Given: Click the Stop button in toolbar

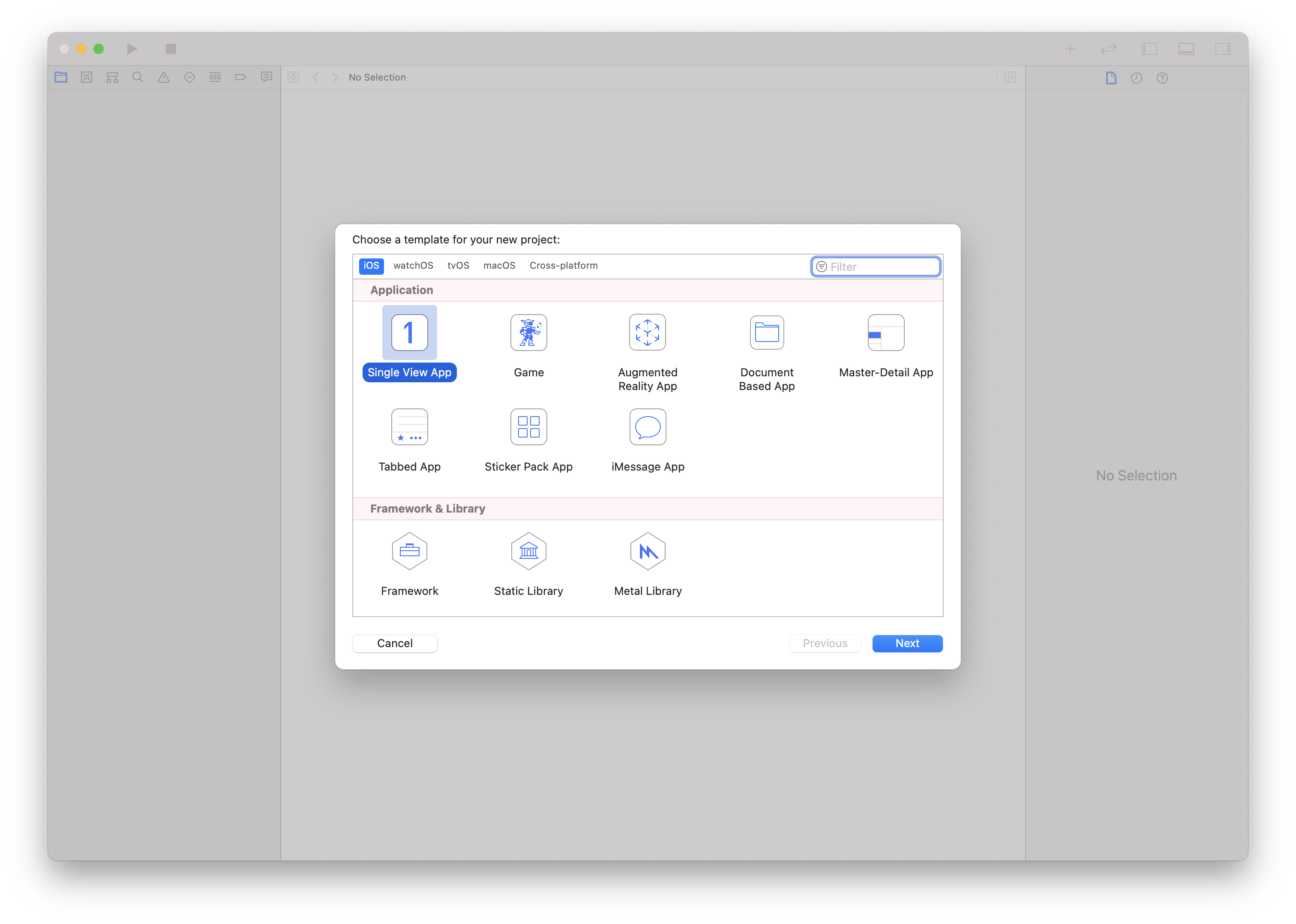Looking at the screenshot, I should coord(171,49).
